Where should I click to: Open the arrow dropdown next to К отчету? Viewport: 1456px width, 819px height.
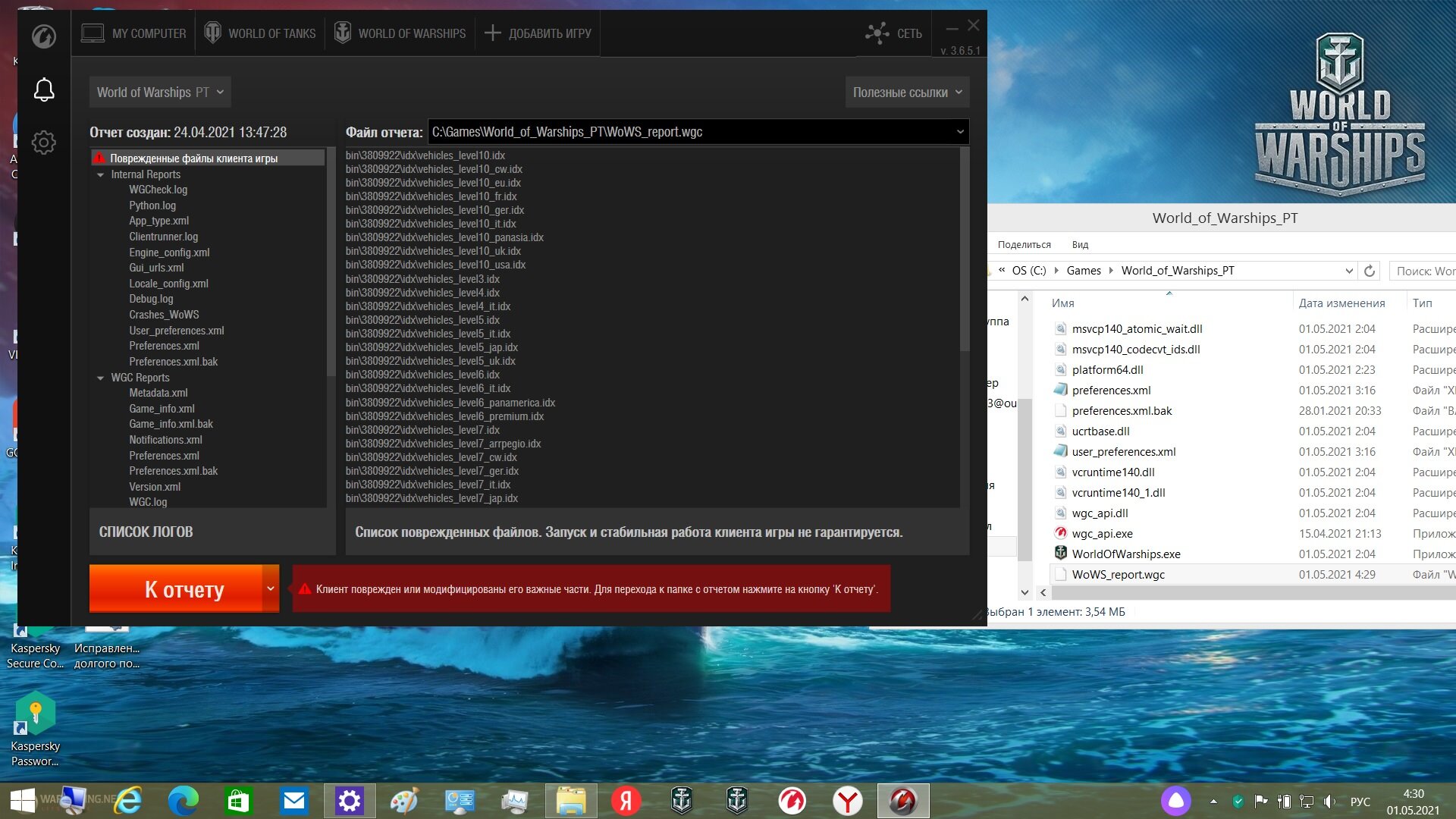[x=271, y=588]
